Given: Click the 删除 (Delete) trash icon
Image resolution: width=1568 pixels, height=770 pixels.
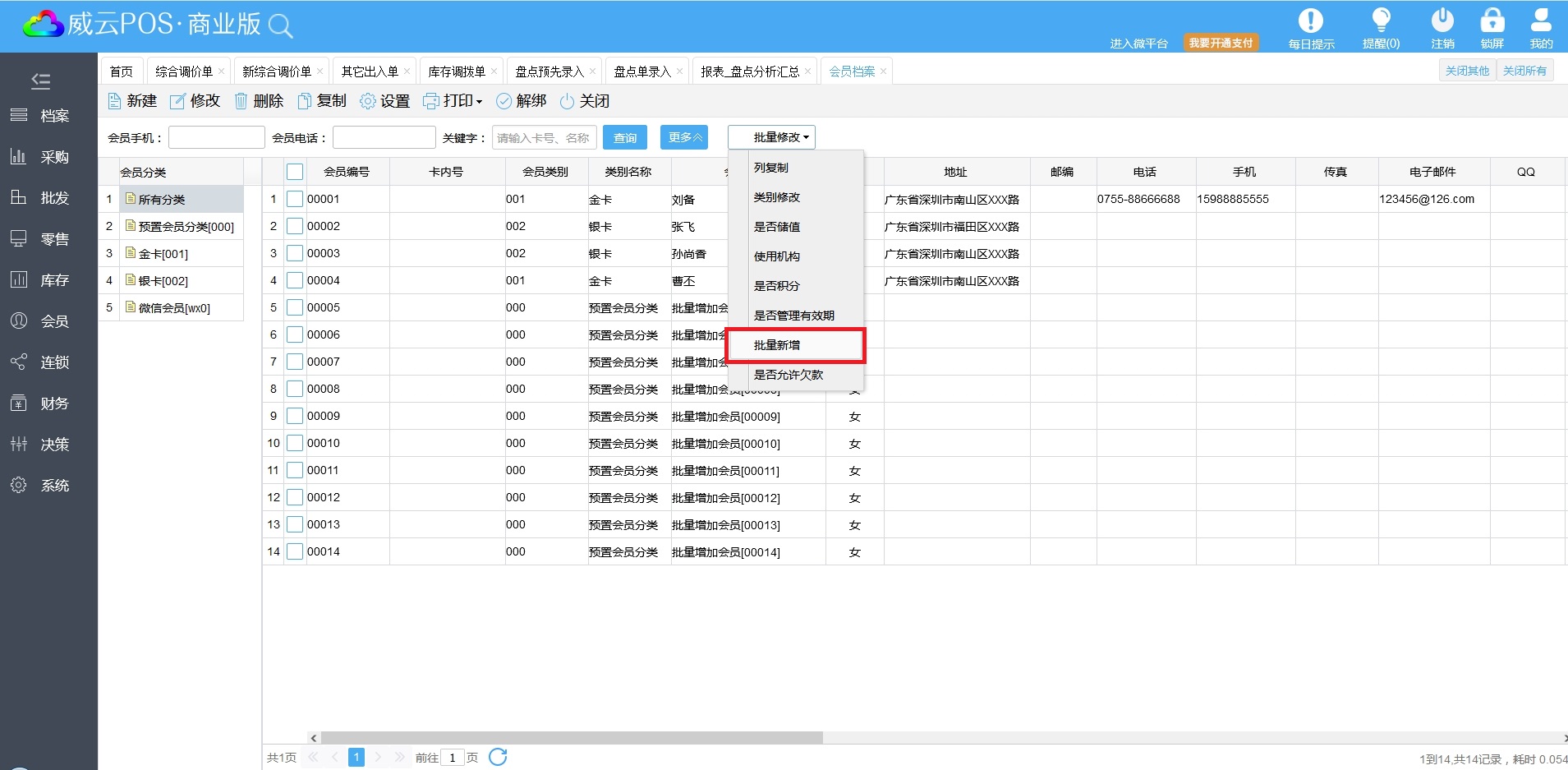Looking at the screenshot, I should [241, 101].
